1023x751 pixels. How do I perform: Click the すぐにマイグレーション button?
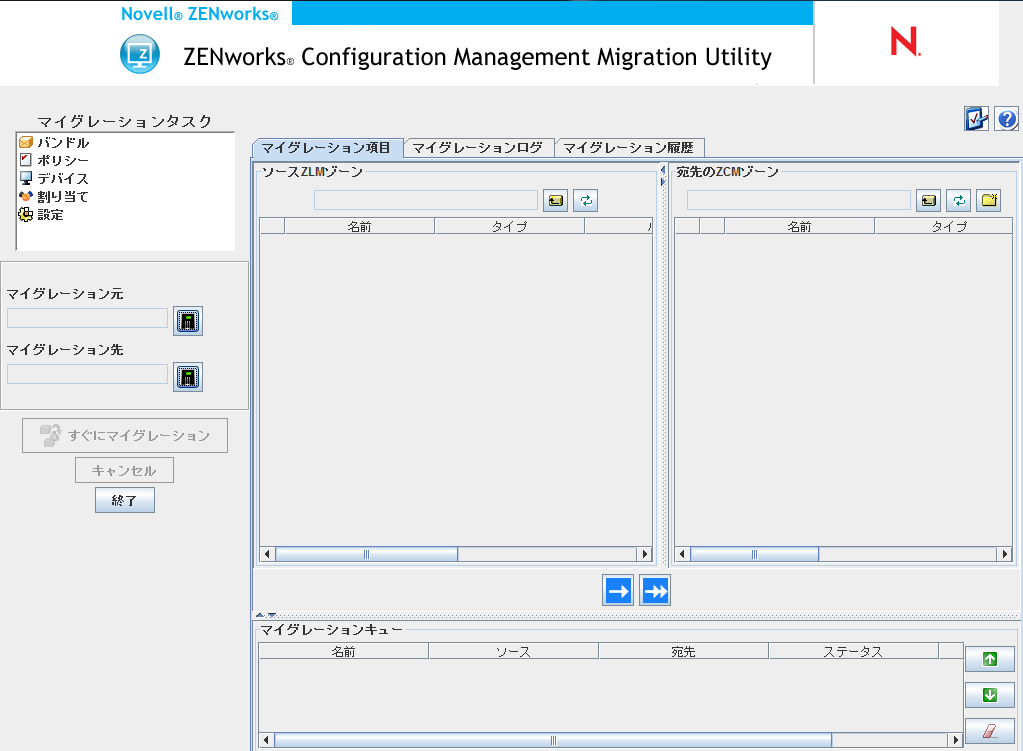point(125,435)
